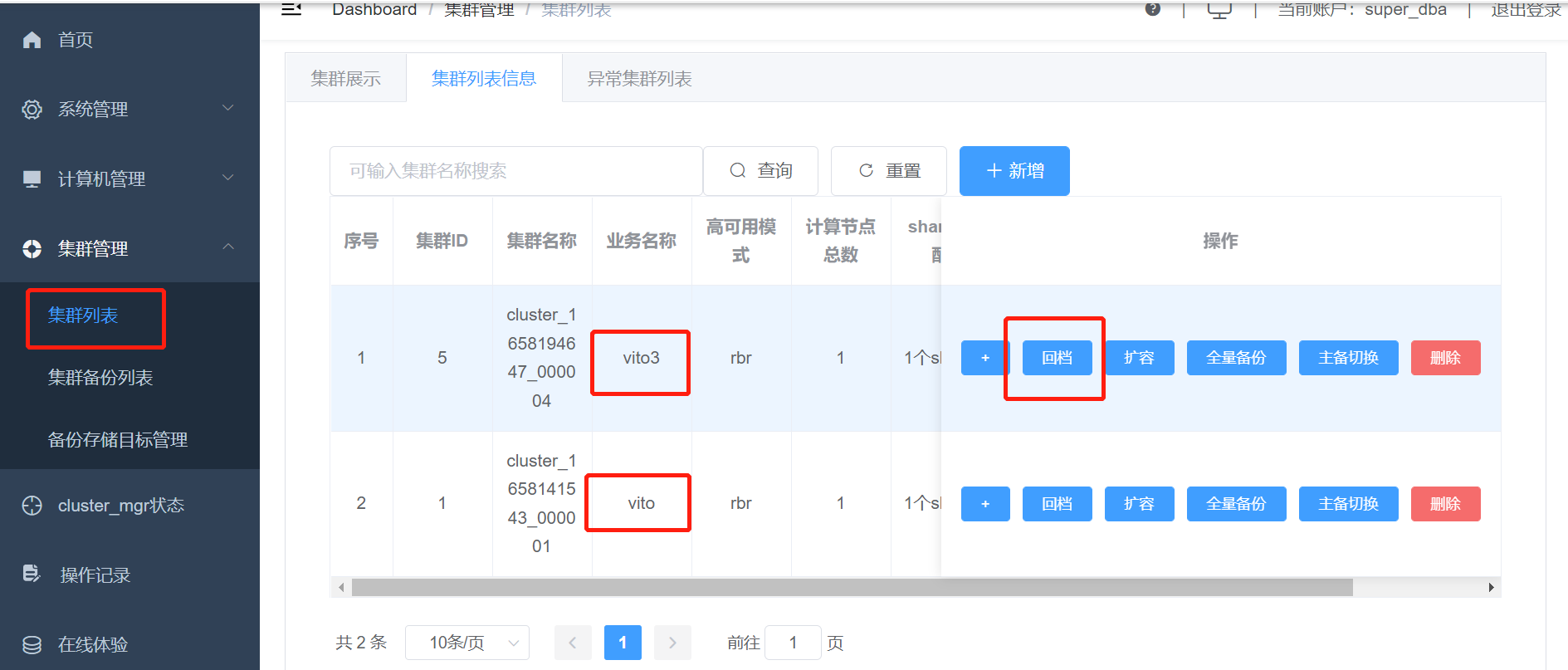Click 主备切换 for the vito cluster
1568x670 pixels.
click(x=1348, y=504)
